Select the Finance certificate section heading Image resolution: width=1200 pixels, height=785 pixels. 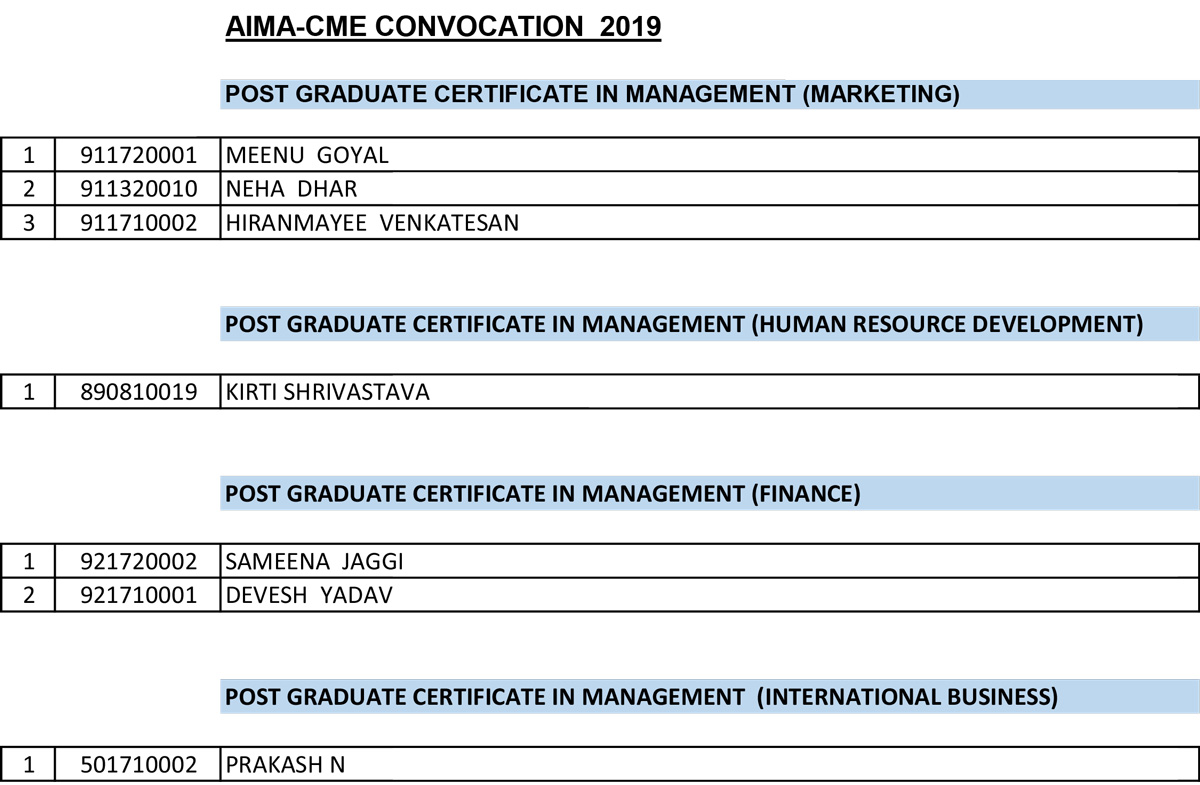[x=543, y=493]
